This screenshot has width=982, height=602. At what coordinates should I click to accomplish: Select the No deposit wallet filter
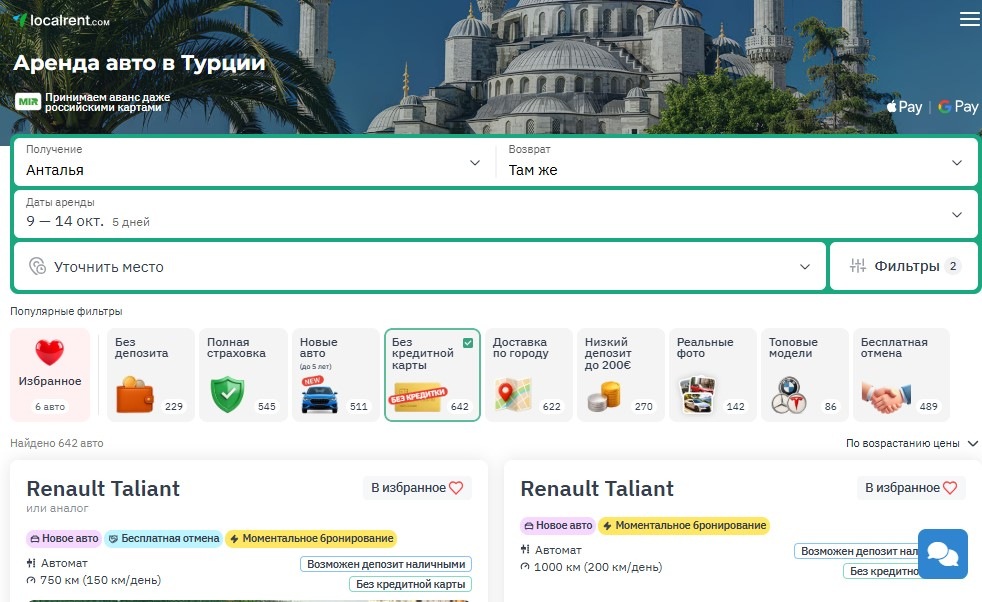click(150, 375)
